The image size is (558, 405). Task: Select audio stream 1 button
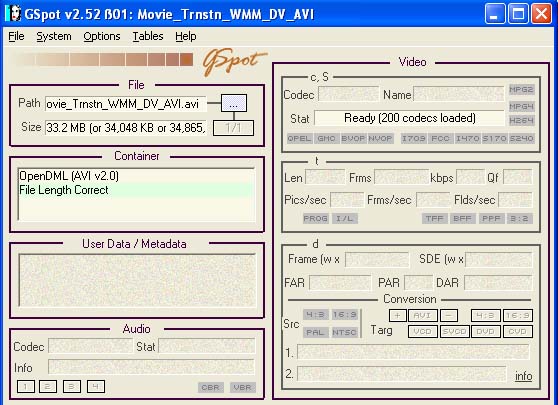click(x=26, y=386)
